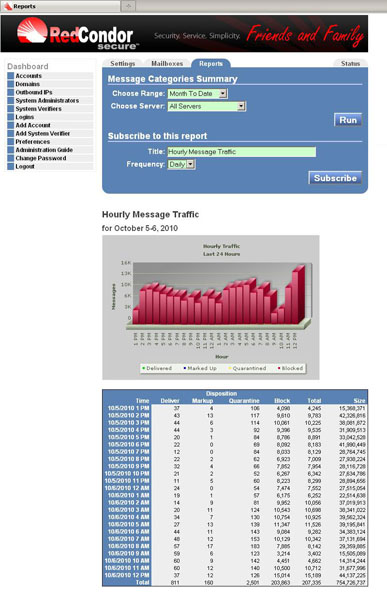Click the blue bullet icon next to Outbound IPs
The height and width of the screenshot is (600, 387).
[x=11, y=92]
